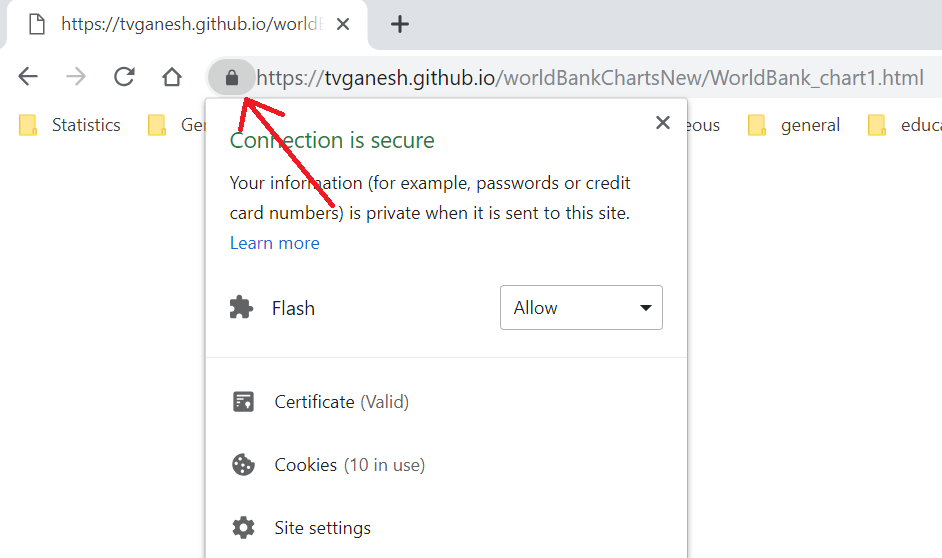The image size is (942, 558).
Task: Open the Statistics bookmarks folder
Action: pos(70,125)
